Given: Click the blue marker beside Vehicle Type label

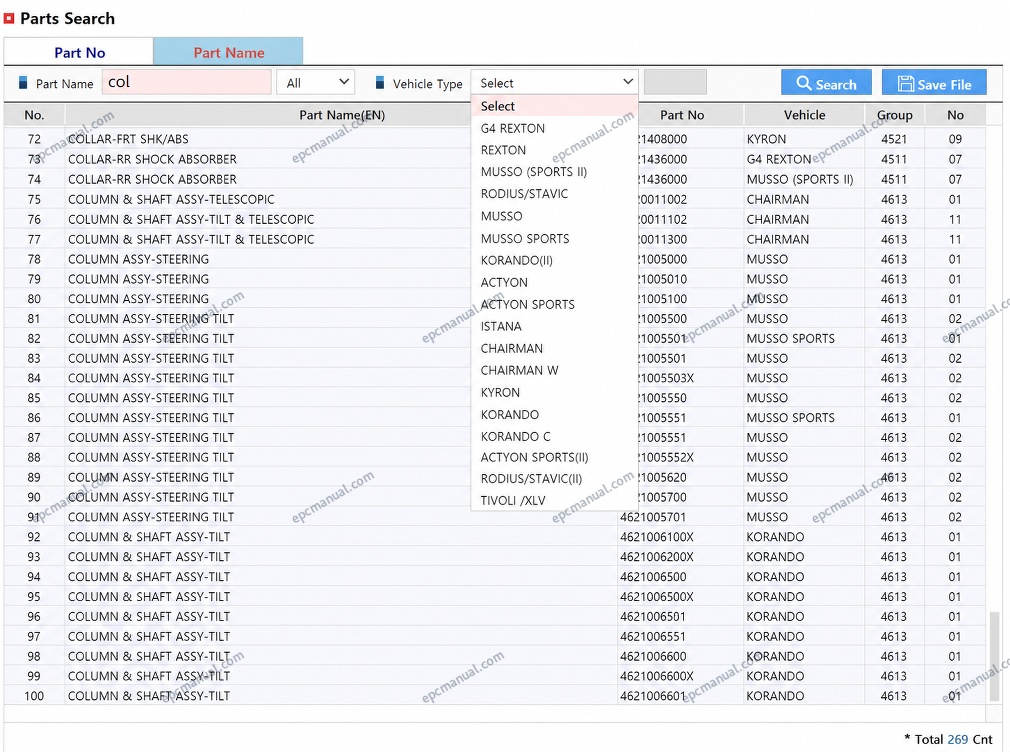Looking at the screenshot, I should pos(380,82).
